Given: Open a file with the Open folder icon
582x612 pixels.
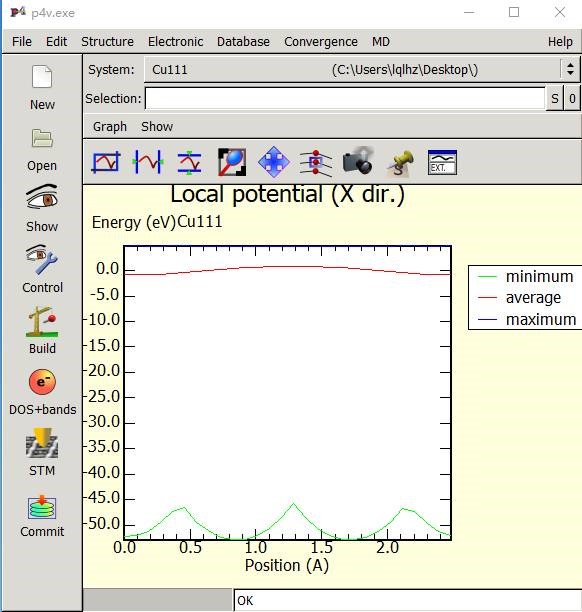Looking at the screenshot, I should 42,138.
